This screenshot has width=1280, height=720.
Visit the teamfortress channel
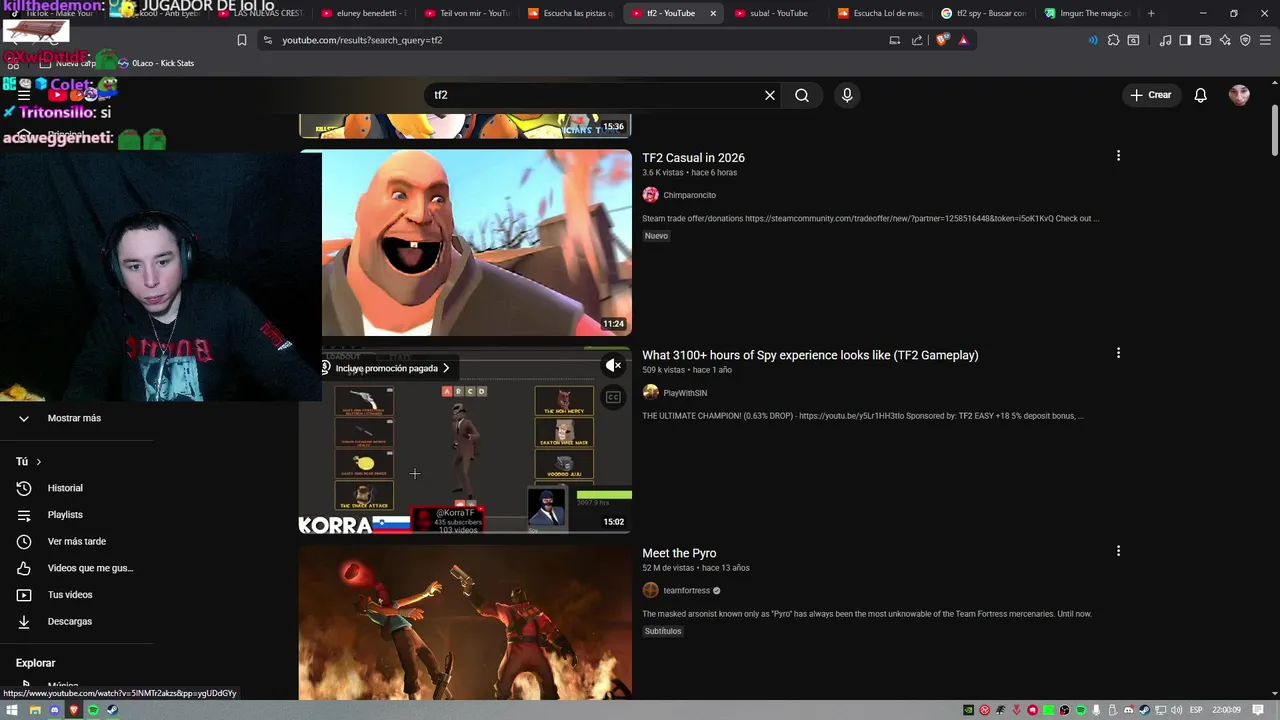[686, 591]
